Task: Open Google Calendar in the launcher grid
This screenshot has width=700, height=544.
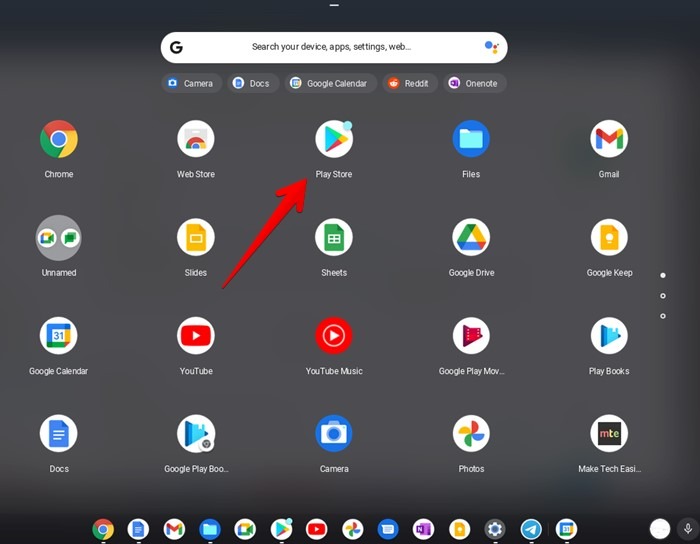Action: click(x=58, y=336)
